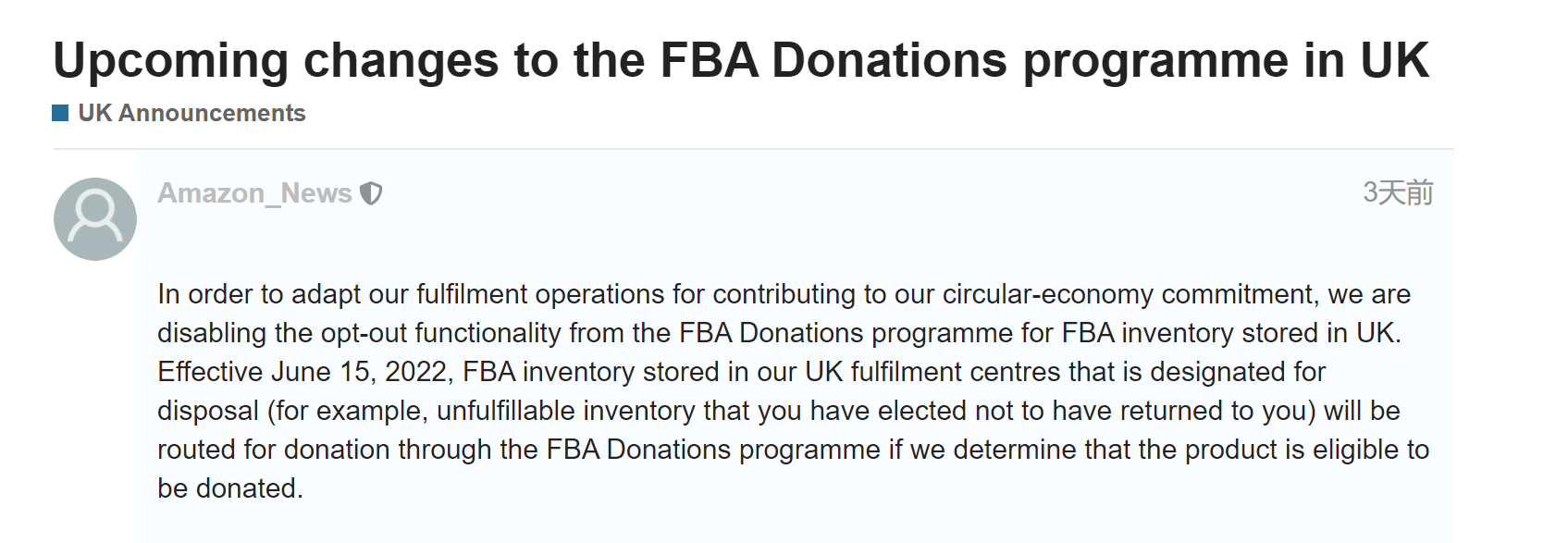
Task: Click the 'UK' text ending the title
Action: click(1394, 60)
